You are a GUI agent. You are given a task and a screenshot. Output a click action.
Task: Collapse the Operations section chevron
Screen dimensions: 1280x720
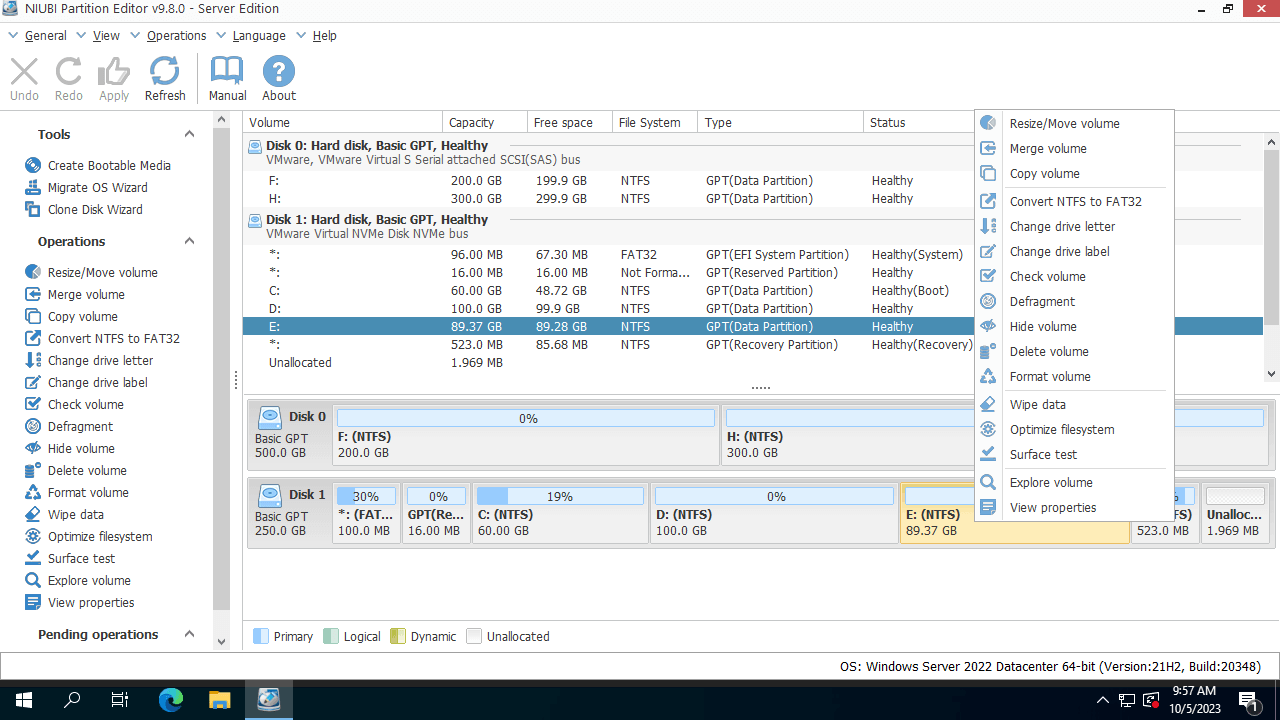(189, 241)
